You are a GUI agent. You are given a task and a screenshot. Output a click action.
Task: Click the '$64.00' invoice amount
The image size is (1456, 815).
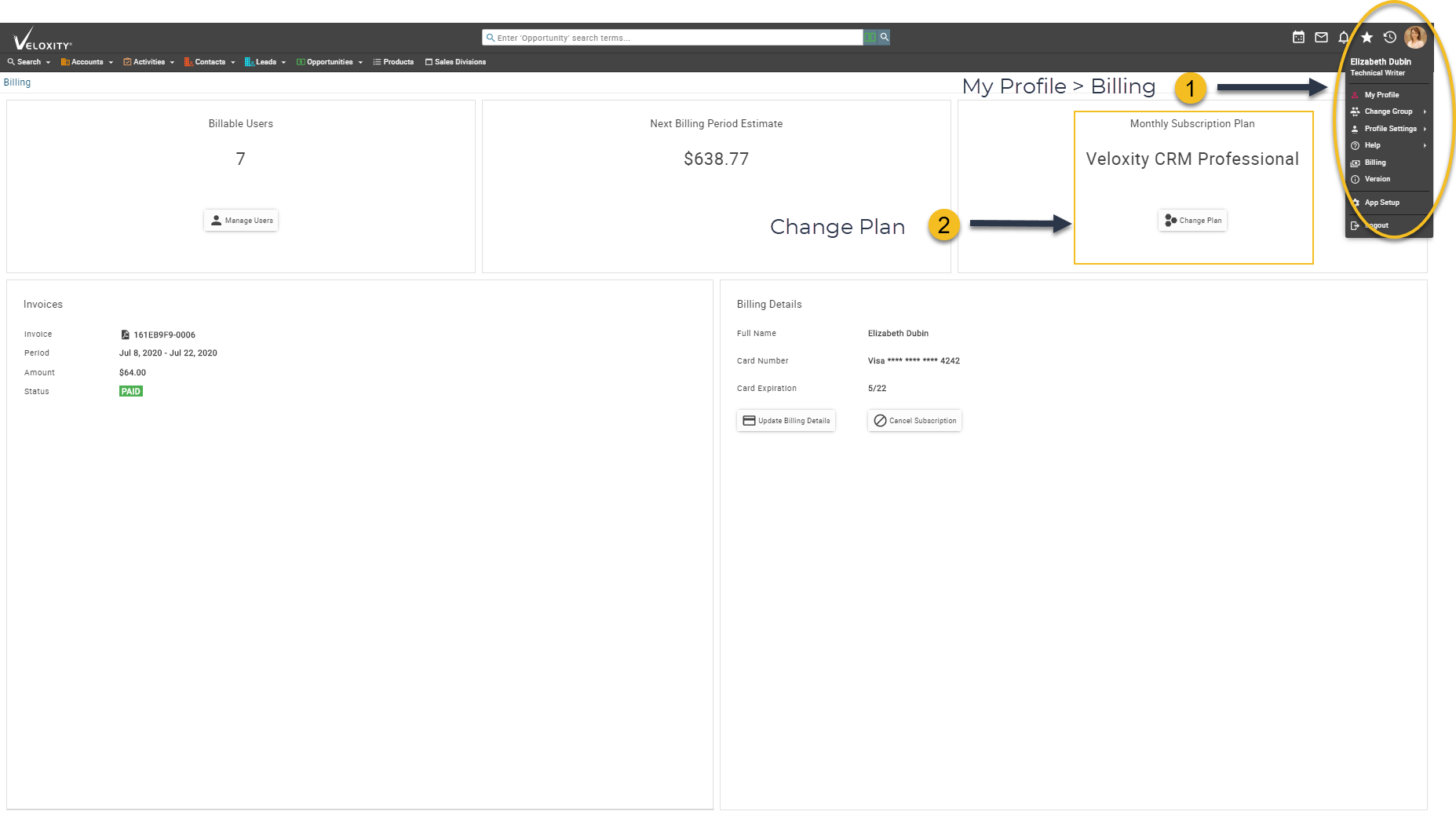point(133,373)
